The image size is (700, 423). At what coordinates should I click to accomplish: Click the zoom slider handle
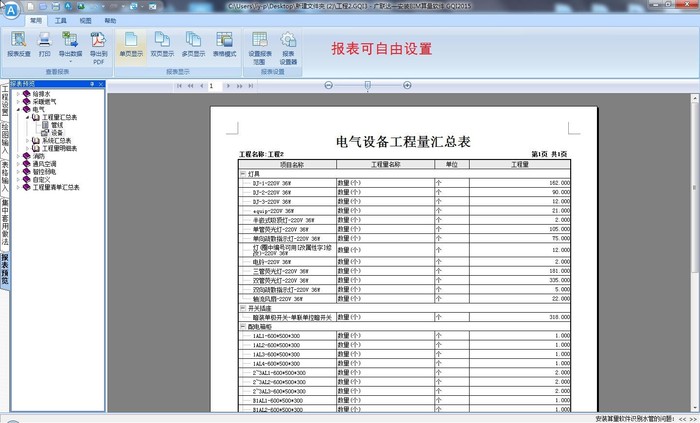pyautogui.click(x=367, y=85)
